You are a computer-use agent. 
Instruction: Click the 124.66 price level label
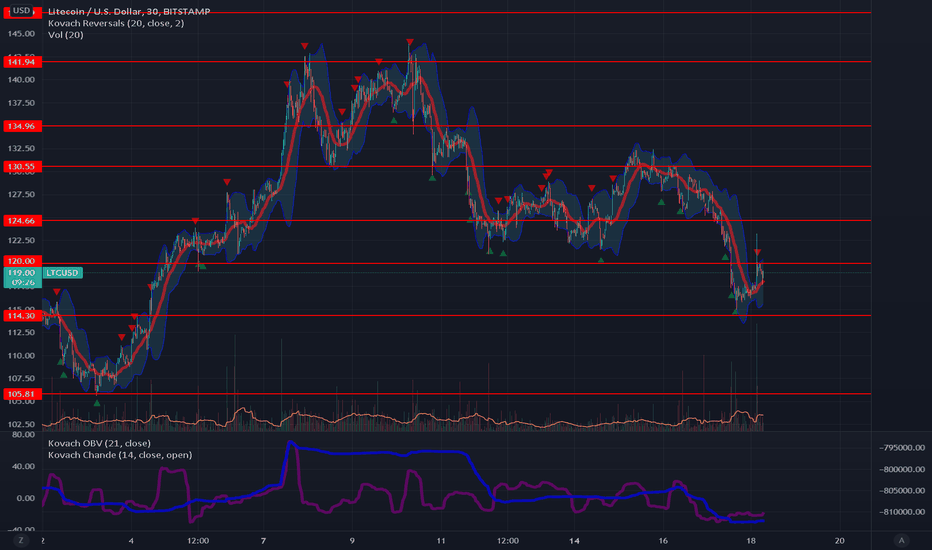21,221
